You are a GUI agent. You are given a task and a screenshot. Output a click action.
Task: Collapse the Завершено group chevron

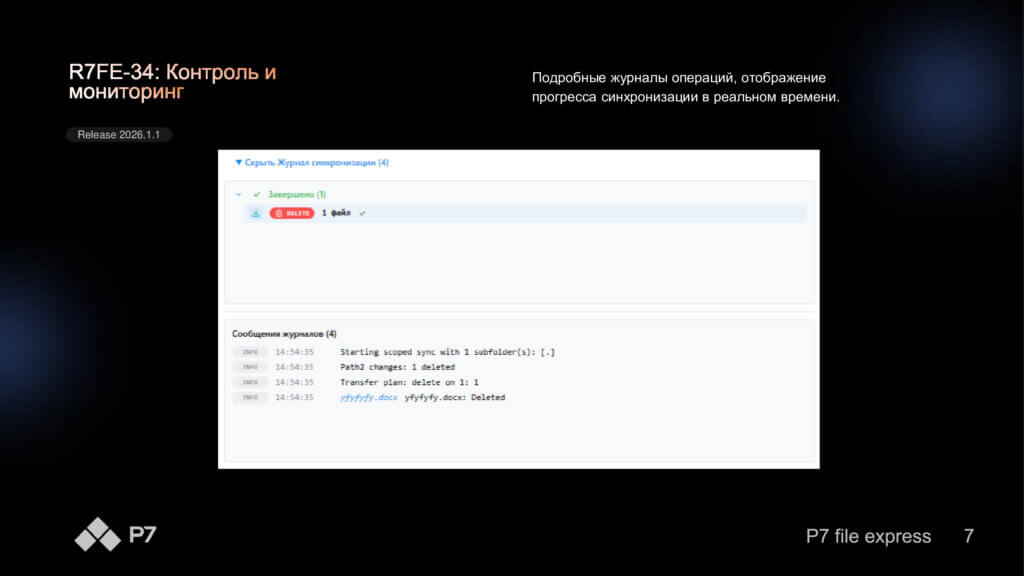point(238,194)
